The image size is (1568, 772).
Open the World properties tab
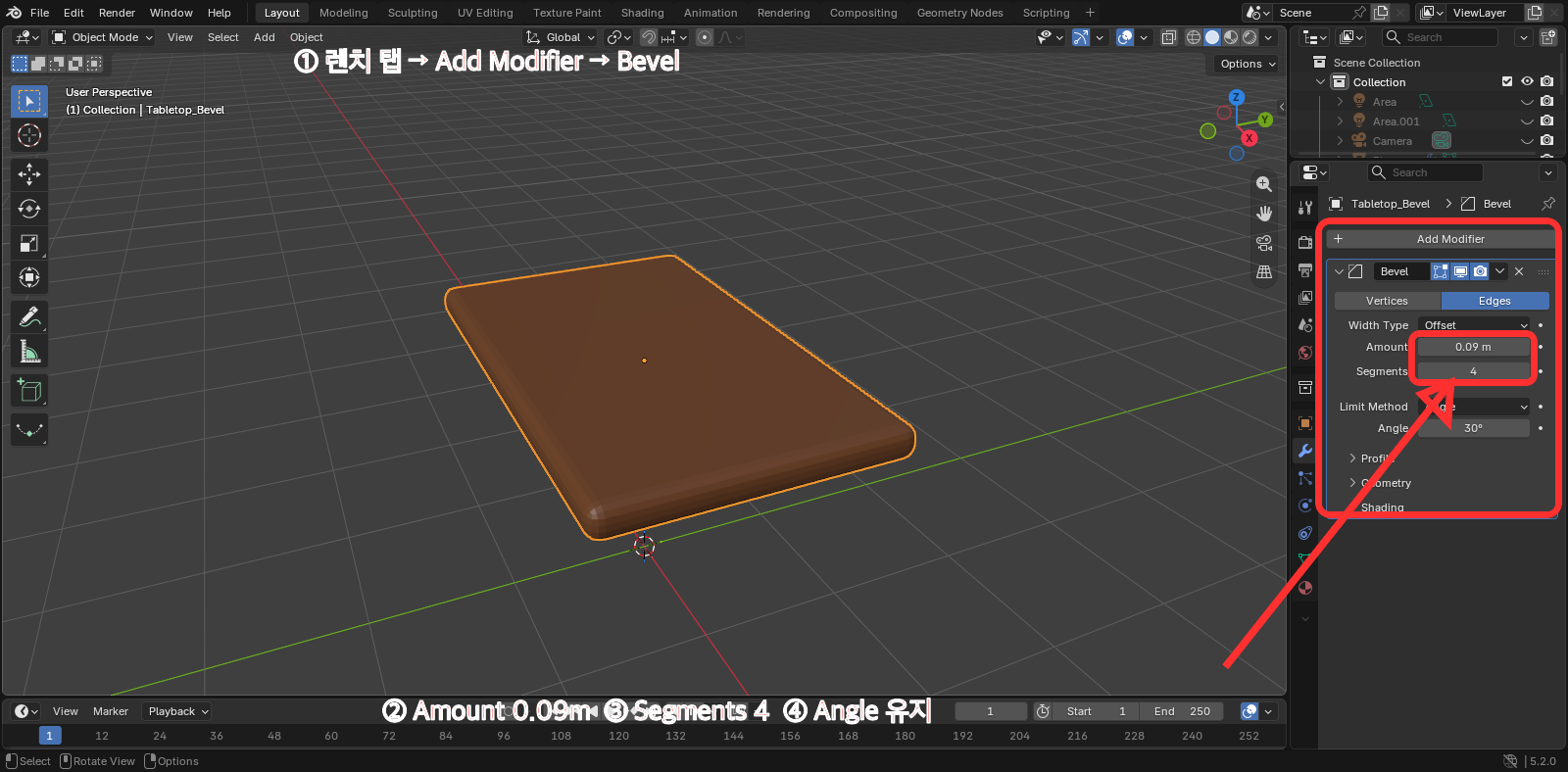[1305, 353]
